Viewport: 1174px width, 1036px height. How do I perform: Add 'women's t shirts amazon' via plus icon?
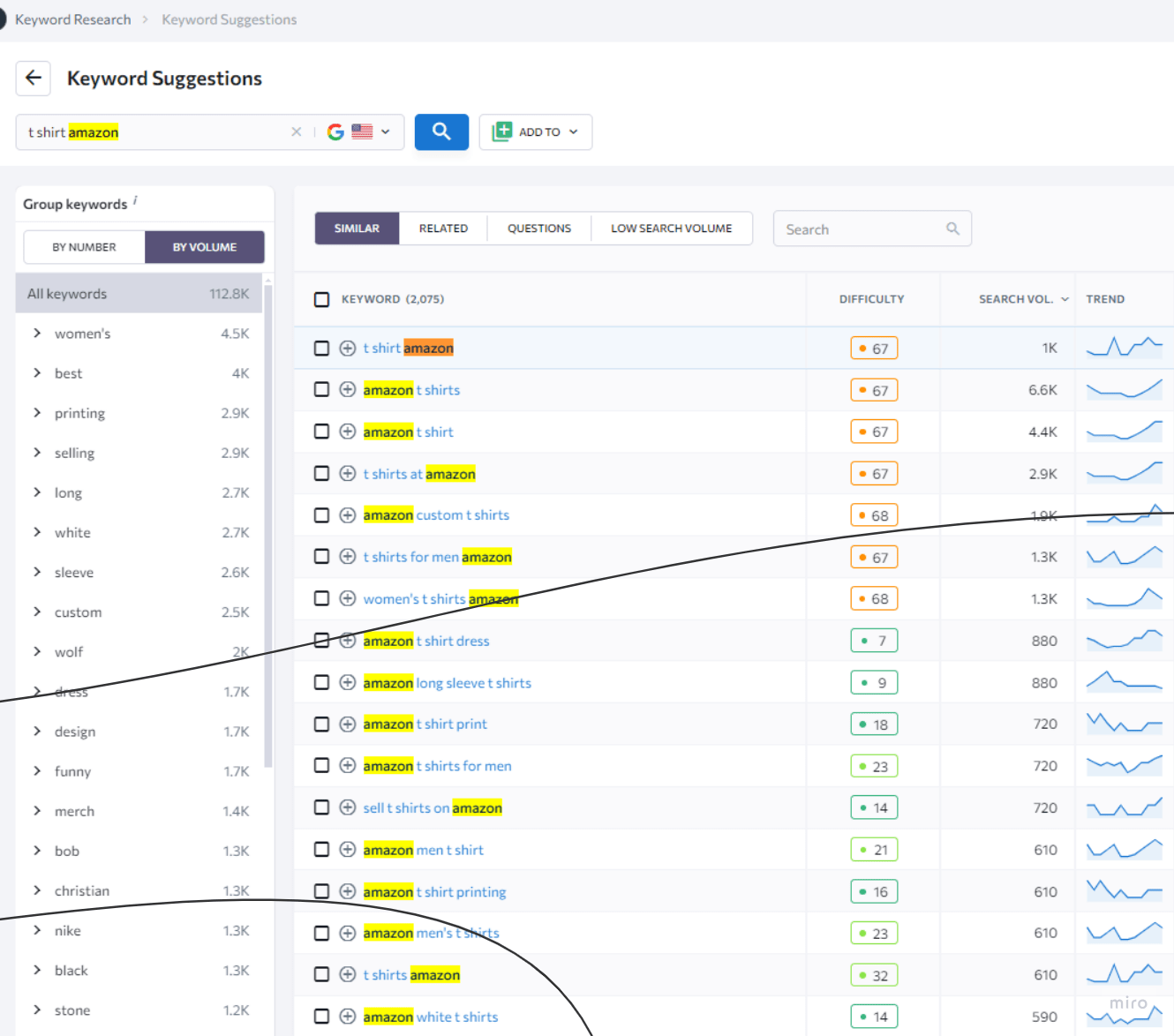tap(348, 598)
